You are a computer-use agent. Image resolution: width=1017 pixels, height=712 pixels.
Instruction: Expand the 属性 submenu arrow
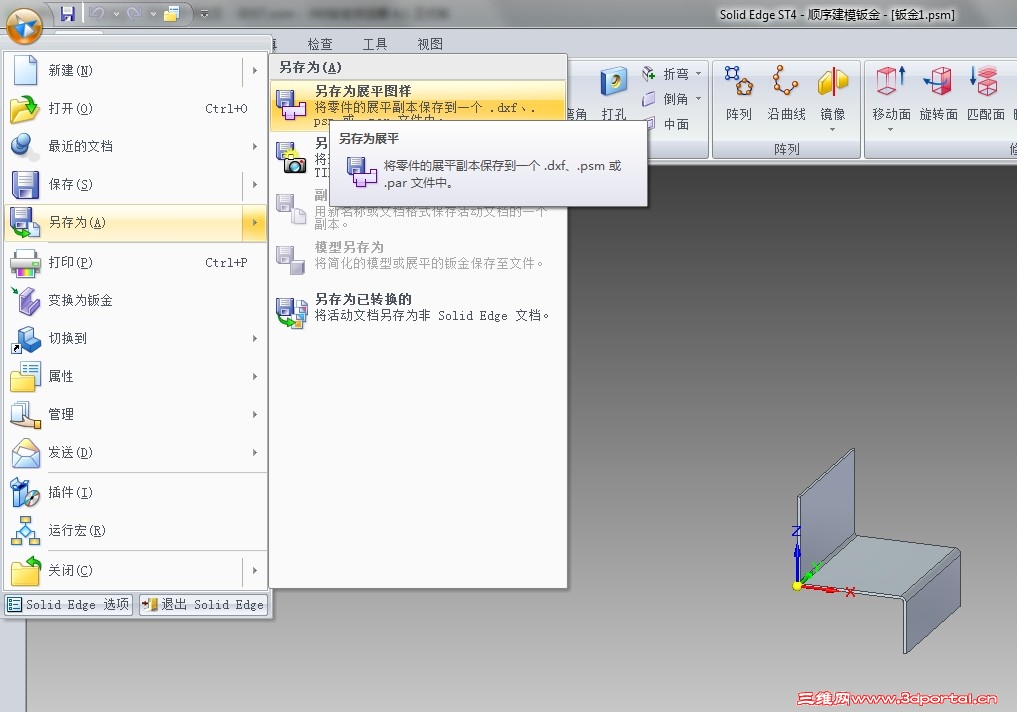(255, 376)
